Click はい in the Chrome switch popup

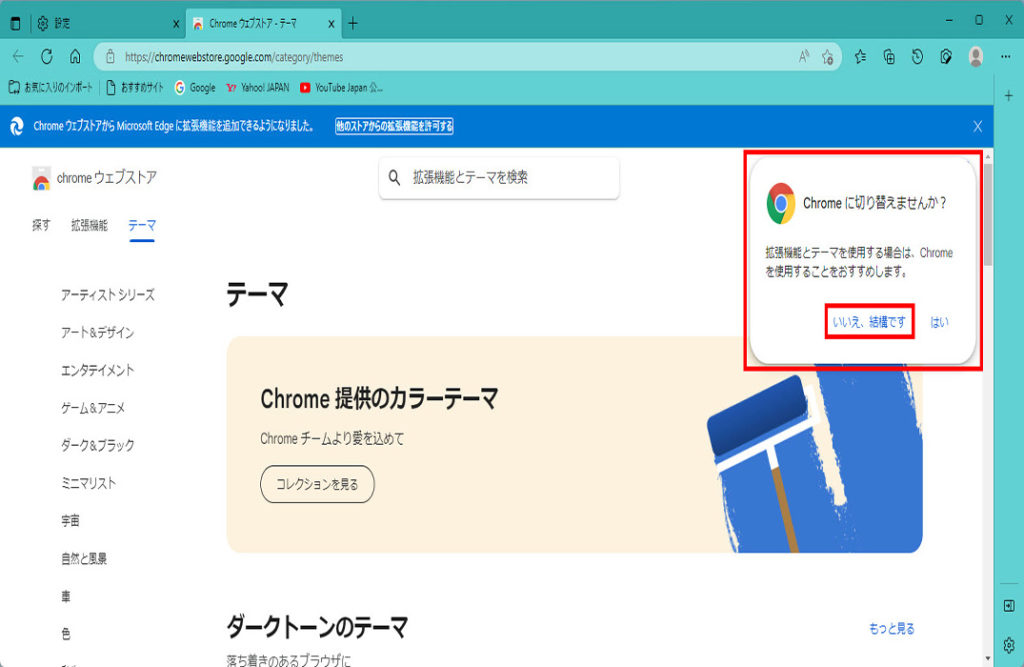click(940, 322)
